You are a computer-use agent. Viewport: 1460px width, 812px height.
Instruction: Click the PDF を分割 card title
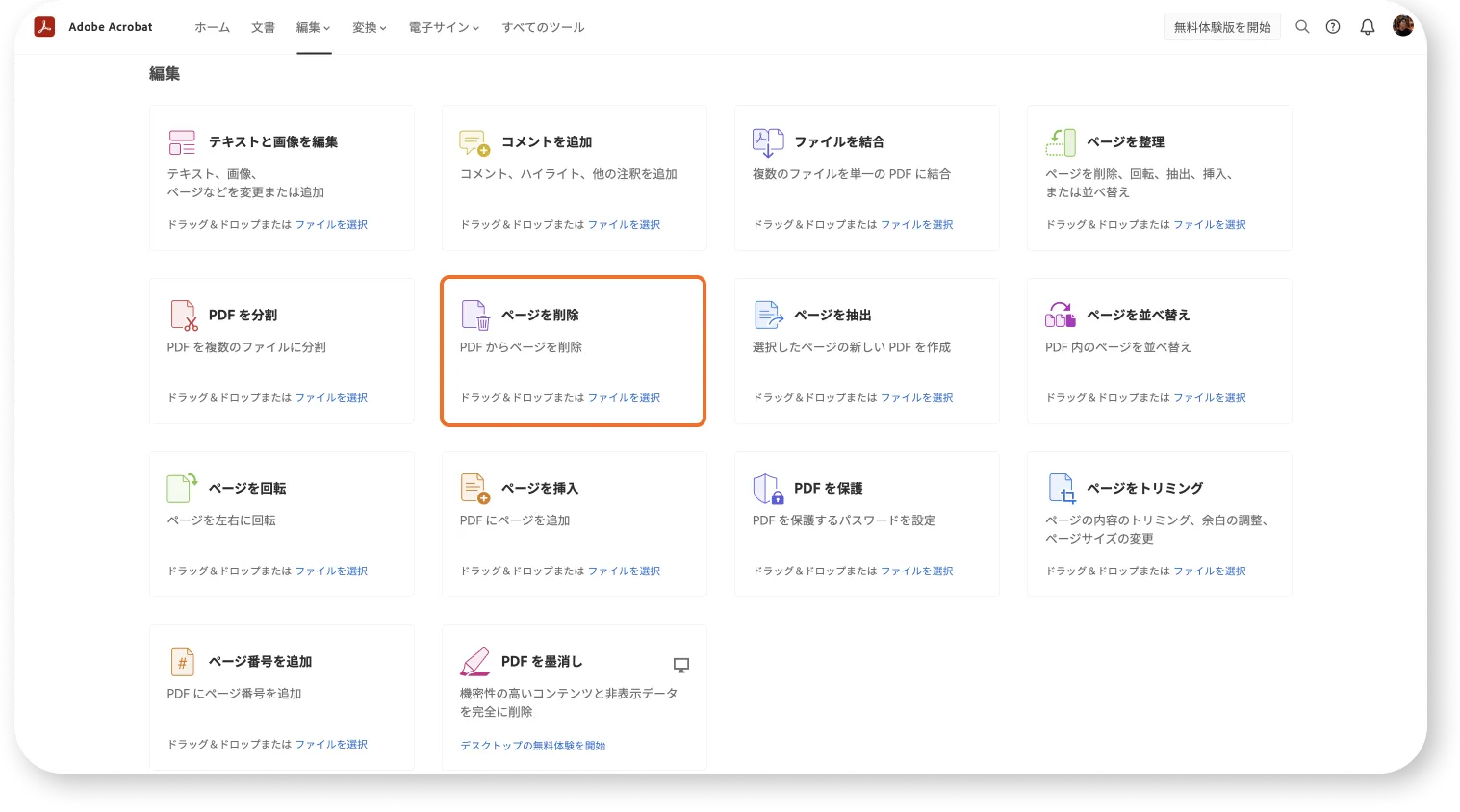tap(243, 315)
